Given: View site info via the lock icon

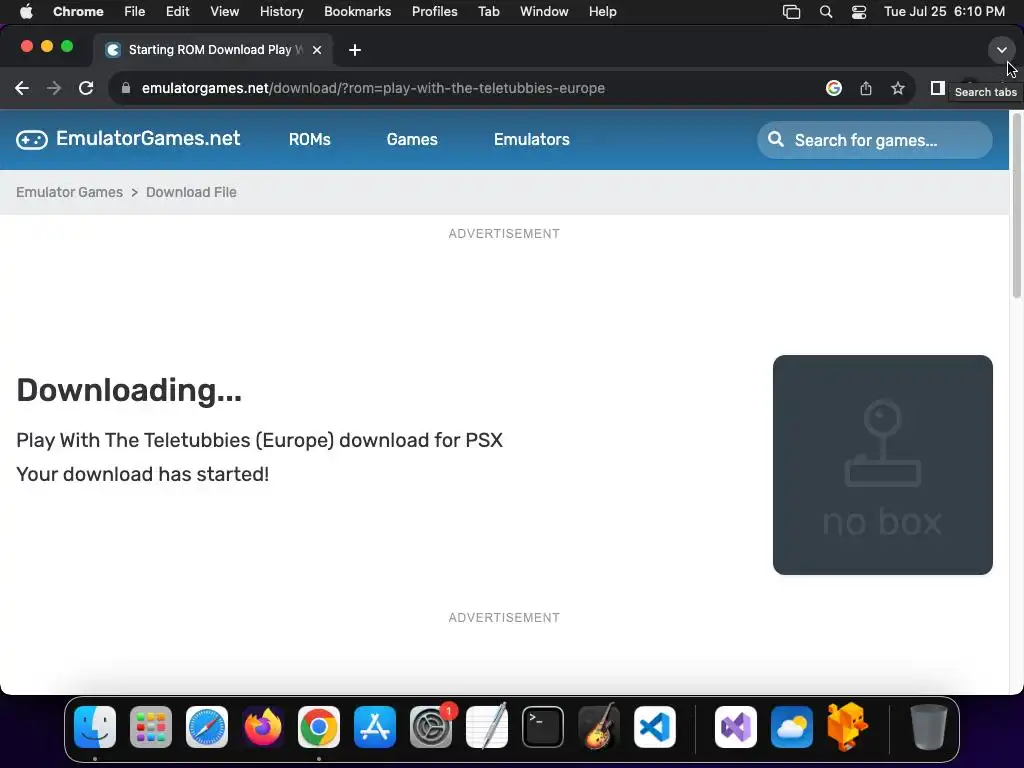Looking at the screenshot, I should pos(126,88).
